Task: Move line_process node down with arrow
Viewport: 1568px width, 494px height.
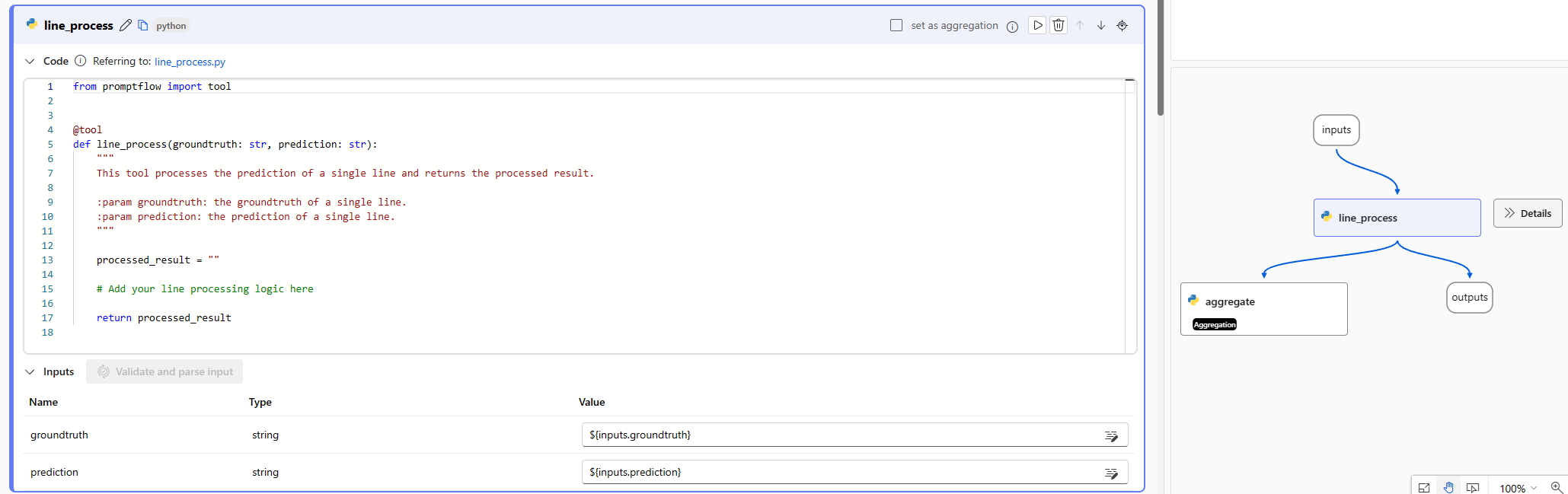Action: (1101, 25)
